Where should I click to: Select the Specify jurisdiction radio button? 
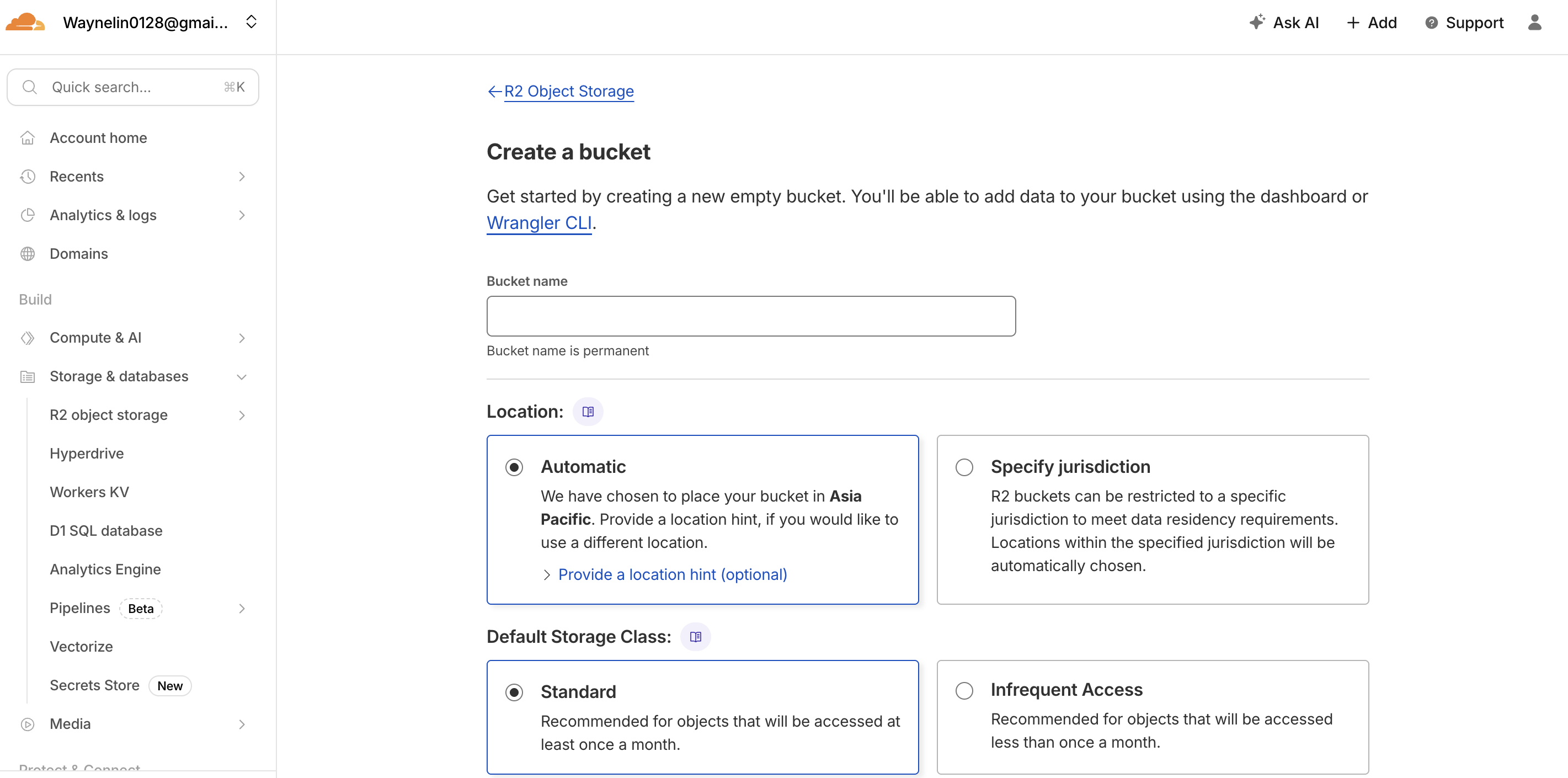(963, 467)
